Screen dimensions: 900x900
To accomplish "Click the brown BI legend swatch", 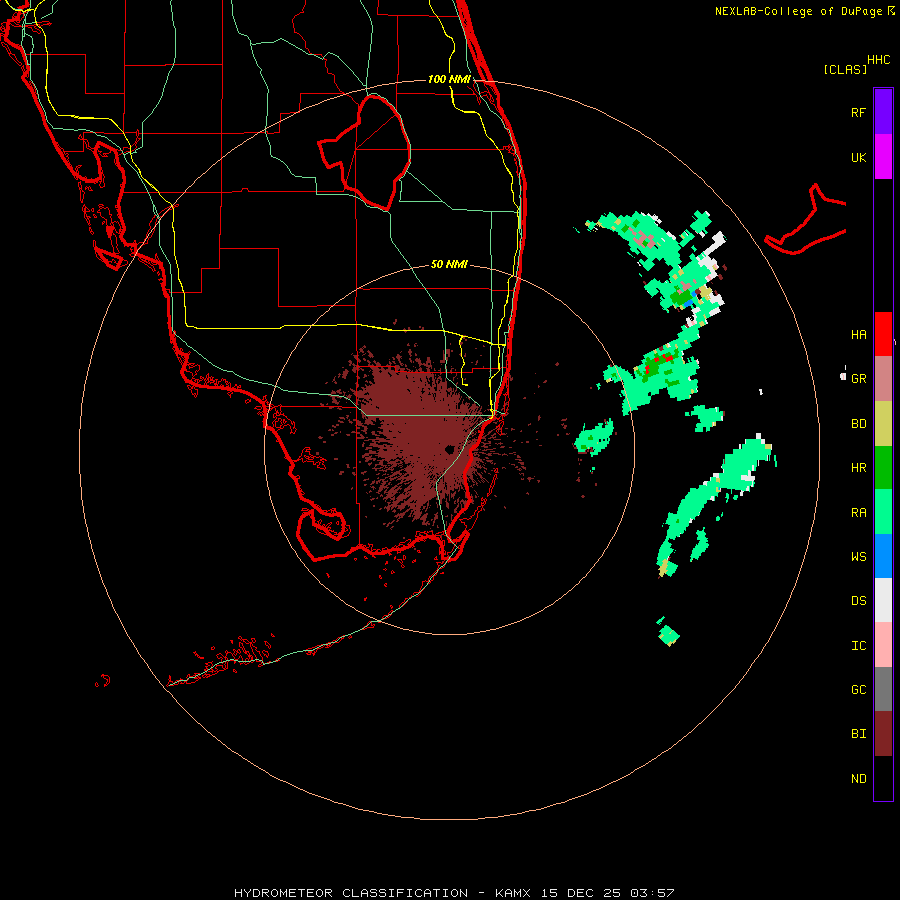I will tap(883, 734).
